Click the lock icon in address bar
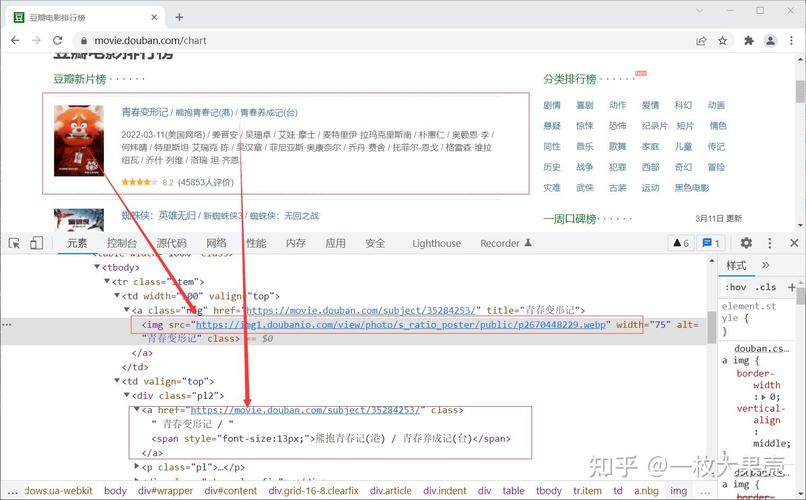Image resolution: width=806 pixels, height=500 pixels. 84,41
